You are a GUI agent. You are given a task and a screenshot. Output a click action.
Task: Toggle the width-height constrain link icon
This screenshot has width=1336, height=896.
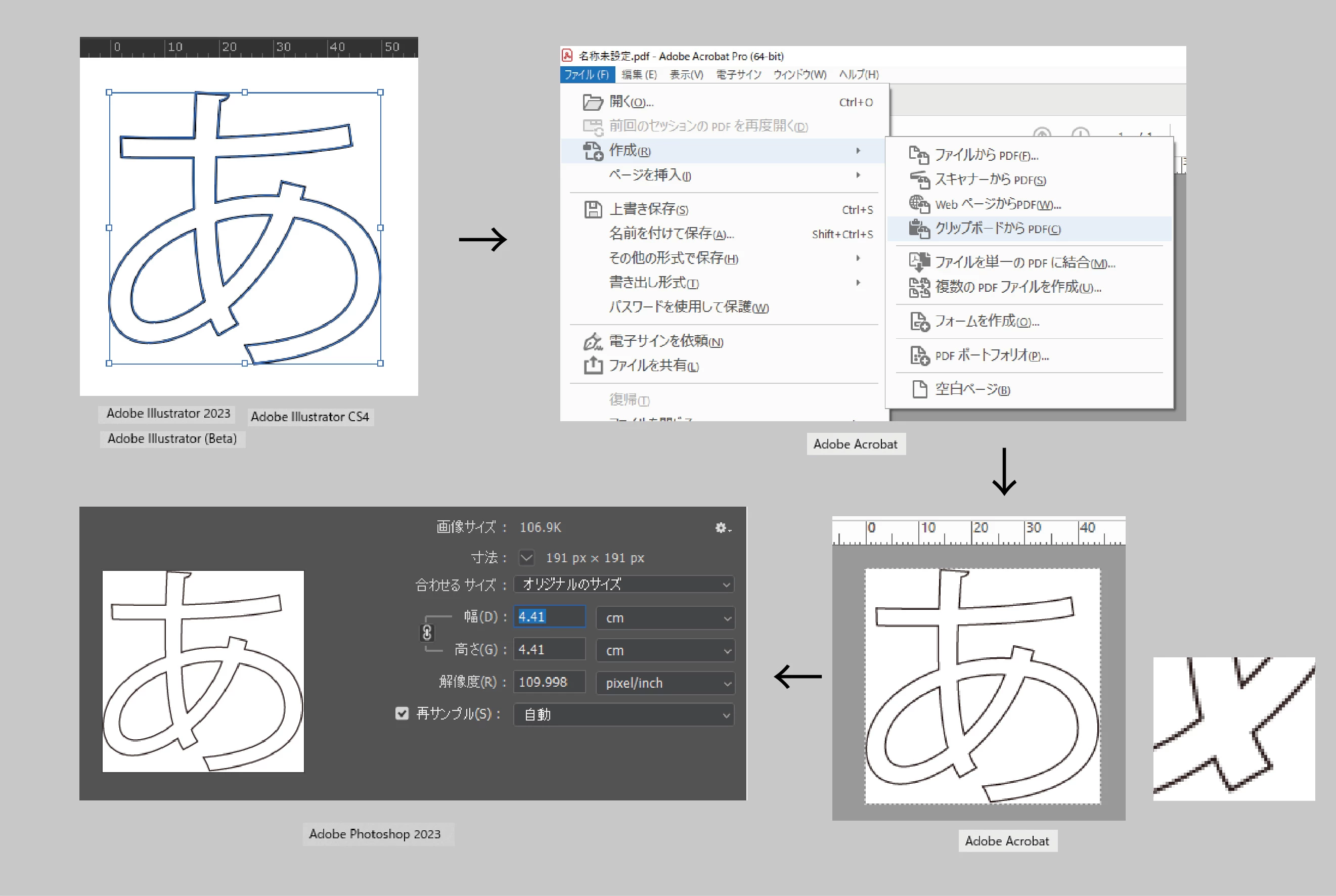click(x=427, y=633)
